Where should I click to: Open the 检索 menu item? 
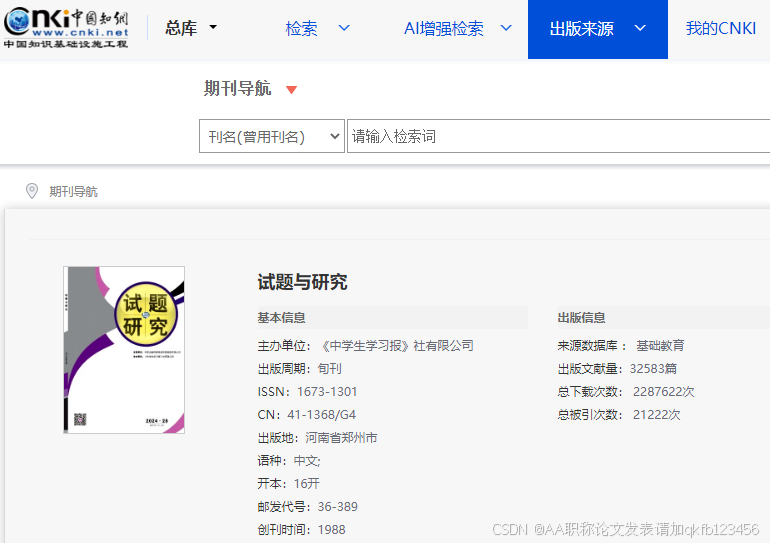302,28
